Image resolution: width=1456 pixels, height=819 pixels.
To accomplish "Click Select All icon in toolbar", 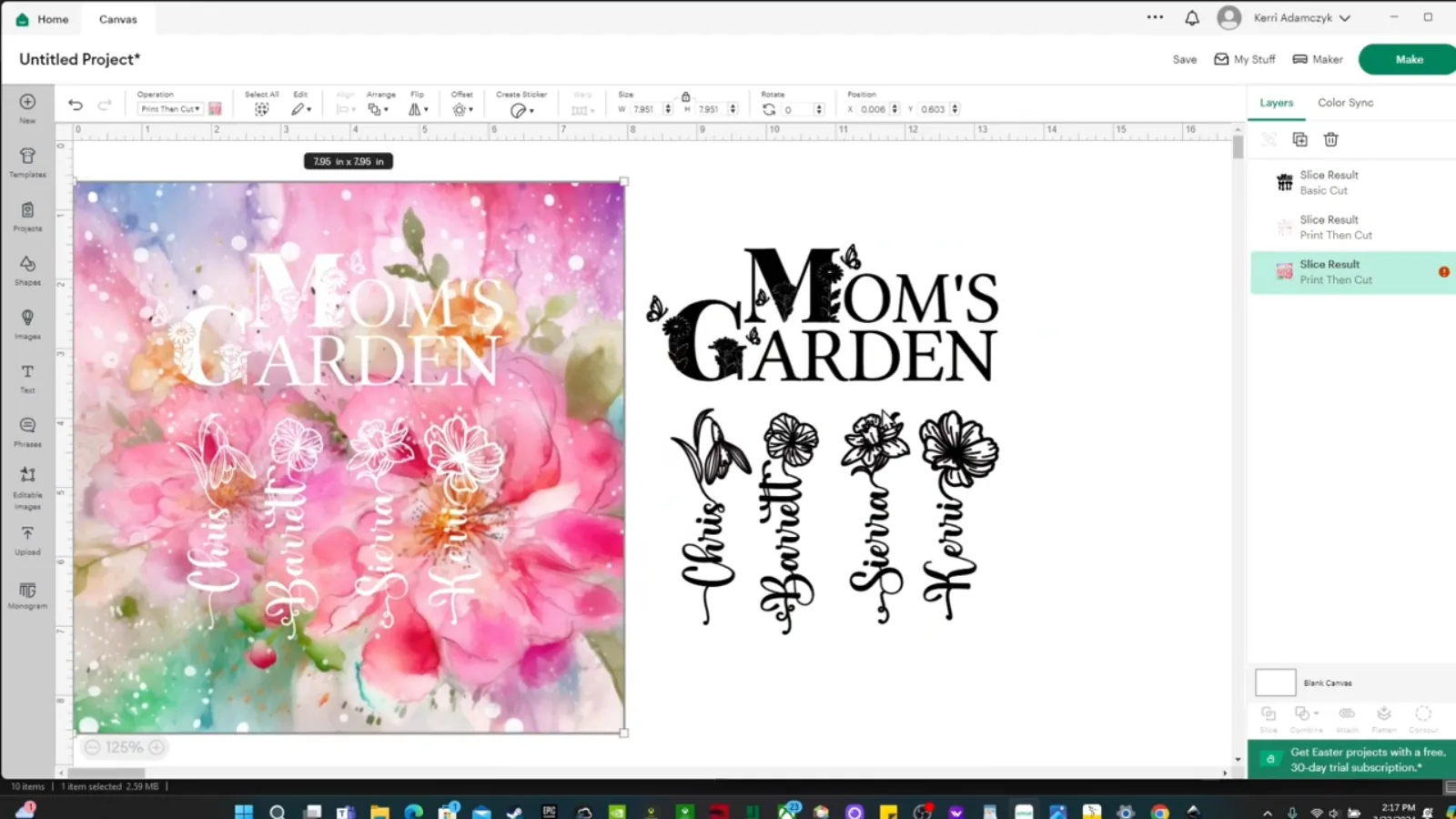I will click(261, 109).
